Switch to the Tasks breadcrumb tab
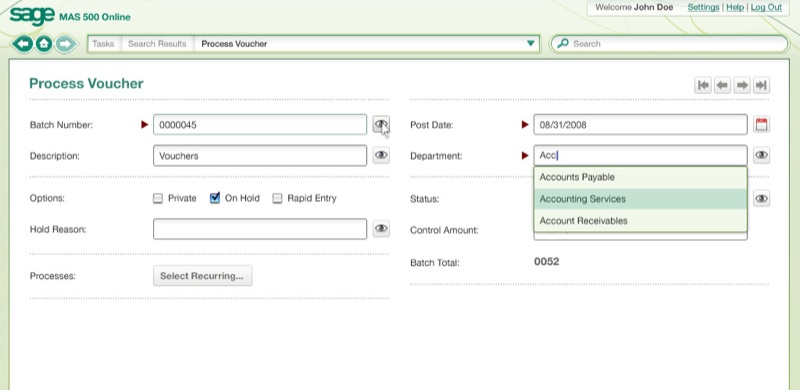This screenshot has width=800, height=390. 103,44
